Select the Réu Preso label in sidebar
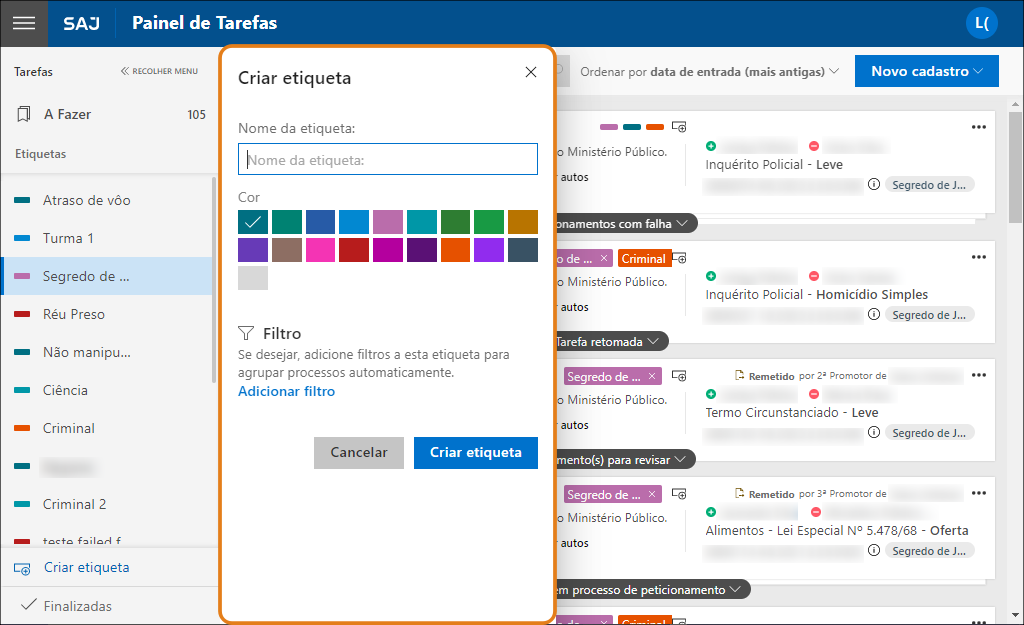Viewport: 1024px width, 625px height. point(74,314)
